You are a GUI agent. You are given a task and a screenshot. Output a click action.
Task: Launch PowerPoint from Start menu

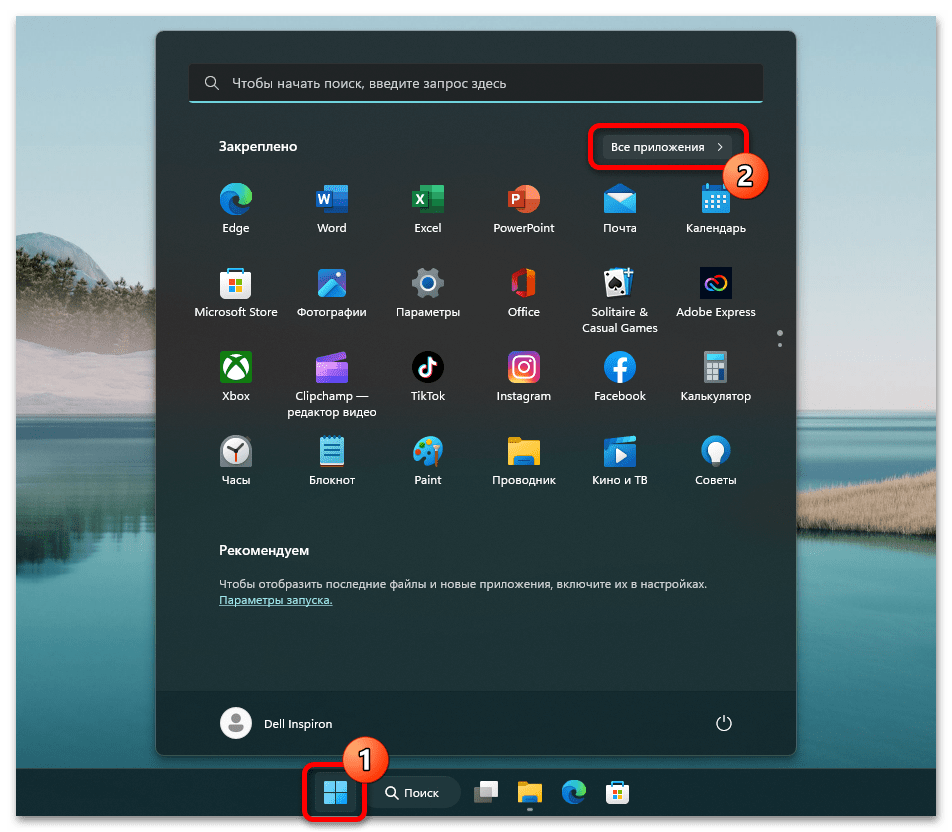click(x=523, y=201)
